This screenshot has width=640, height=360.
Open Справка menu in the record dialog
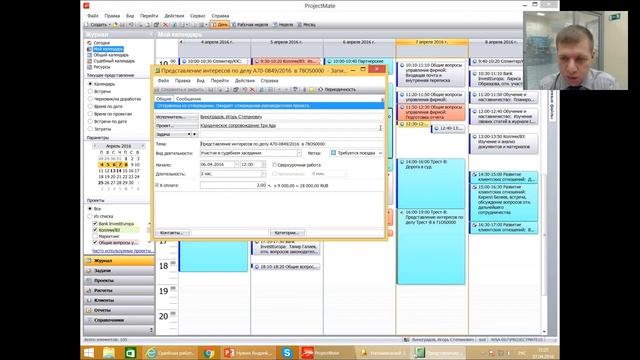pos(269,81)
